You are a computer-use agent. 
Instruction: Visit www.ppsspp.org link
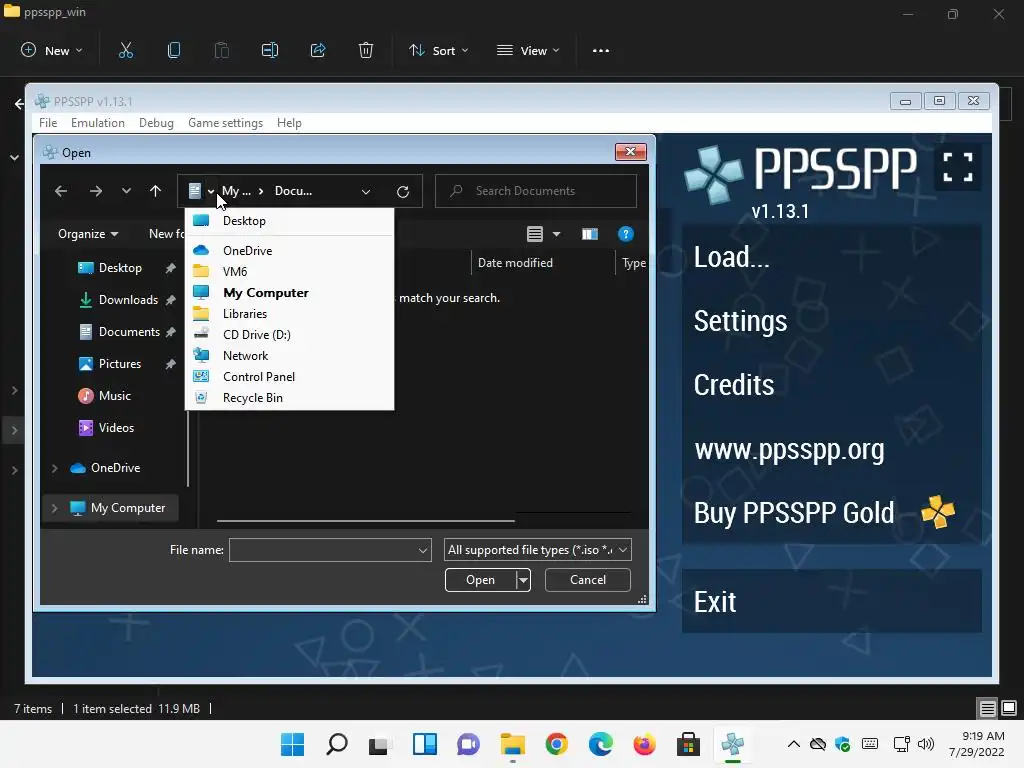[x=831, y=449]
